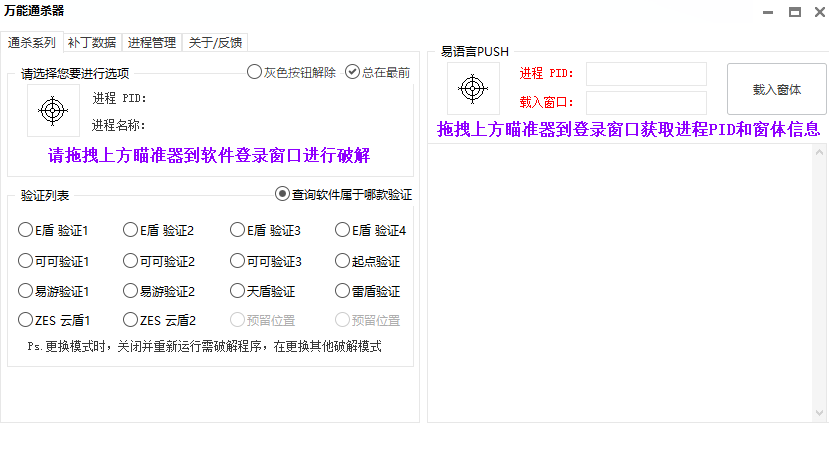Open the 关于/反馈 tab
Image resolution: width=829 pixels, height=449 pixels.
[215, 42]
